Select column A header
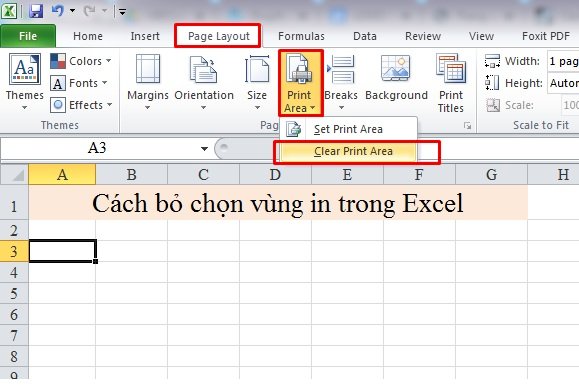 [62, 174]
